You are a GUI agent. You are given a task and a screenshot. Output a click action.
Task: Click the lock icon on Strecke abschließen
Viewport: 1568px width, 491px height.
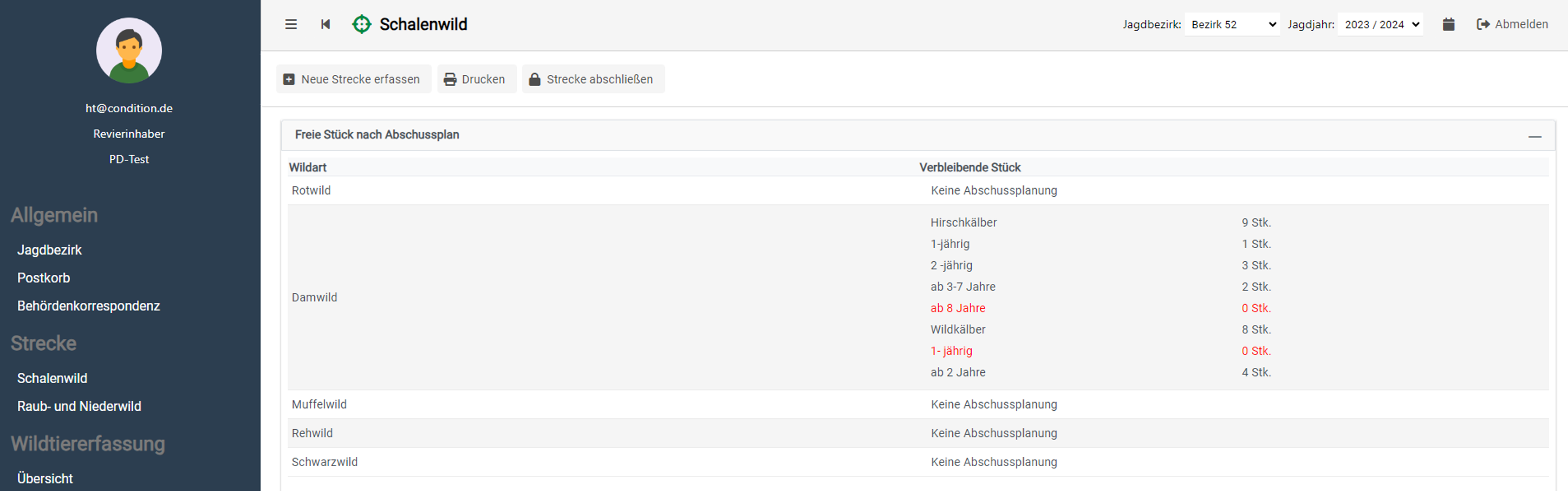(x=535, y=79)
